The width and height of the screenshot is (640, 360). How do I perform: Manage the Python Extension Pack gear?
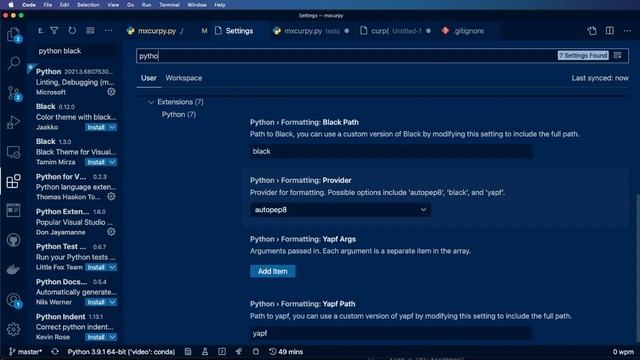click(x=111, y=231)
